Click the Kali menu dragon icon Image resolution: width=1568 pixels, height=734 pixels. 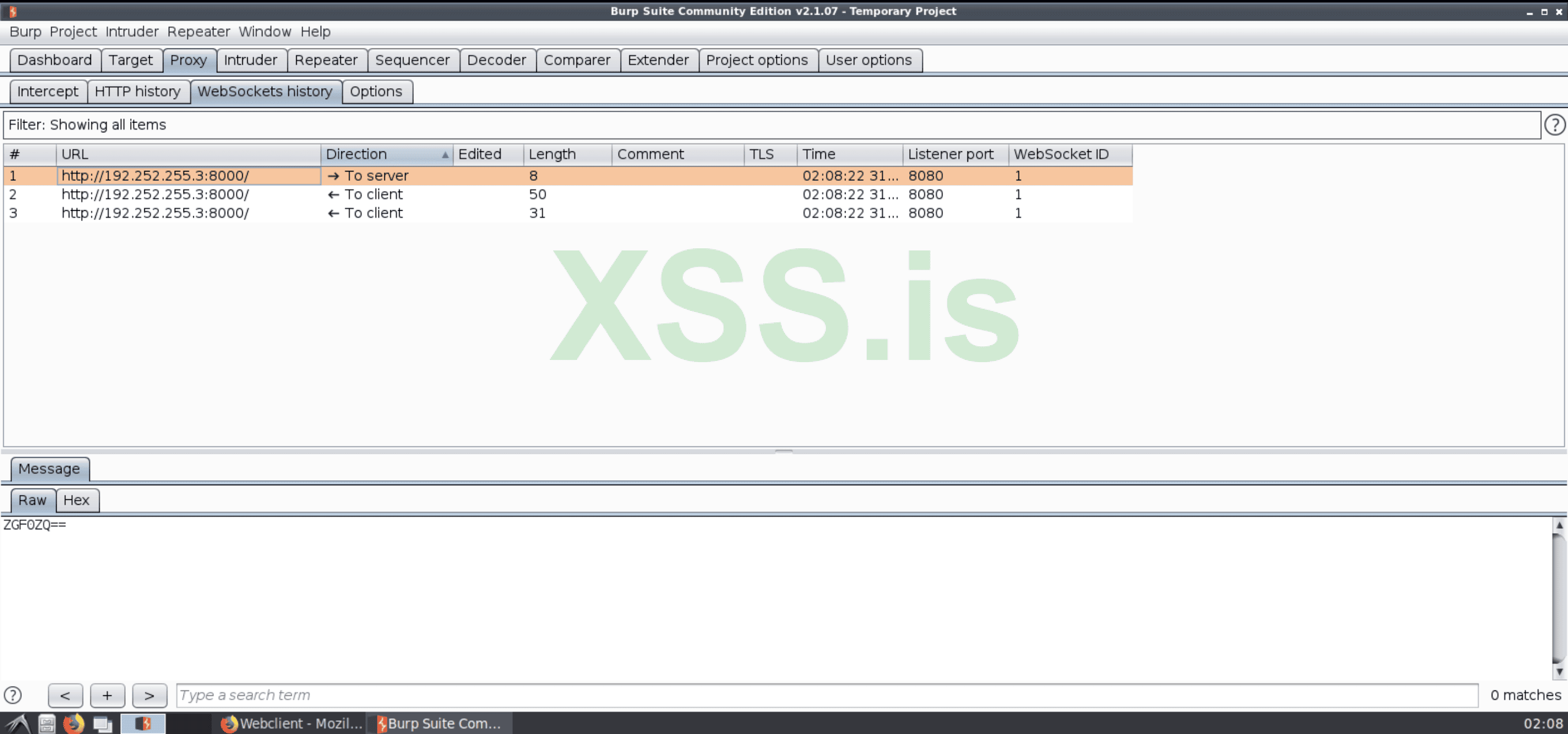tap(17, 724)
